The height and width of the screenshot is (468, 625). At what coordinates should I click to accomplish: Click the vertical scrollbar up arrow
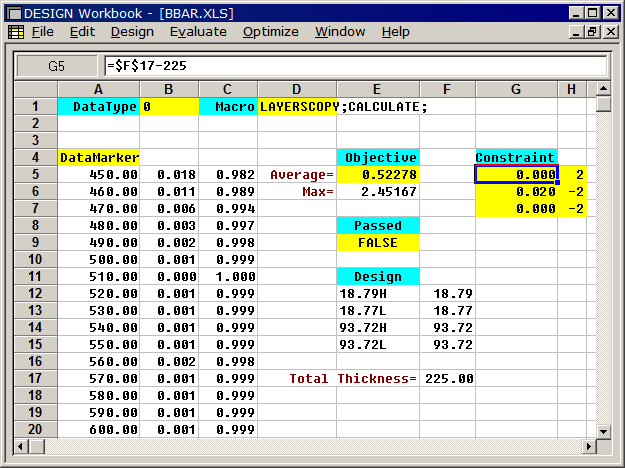(x=603, y=88)
